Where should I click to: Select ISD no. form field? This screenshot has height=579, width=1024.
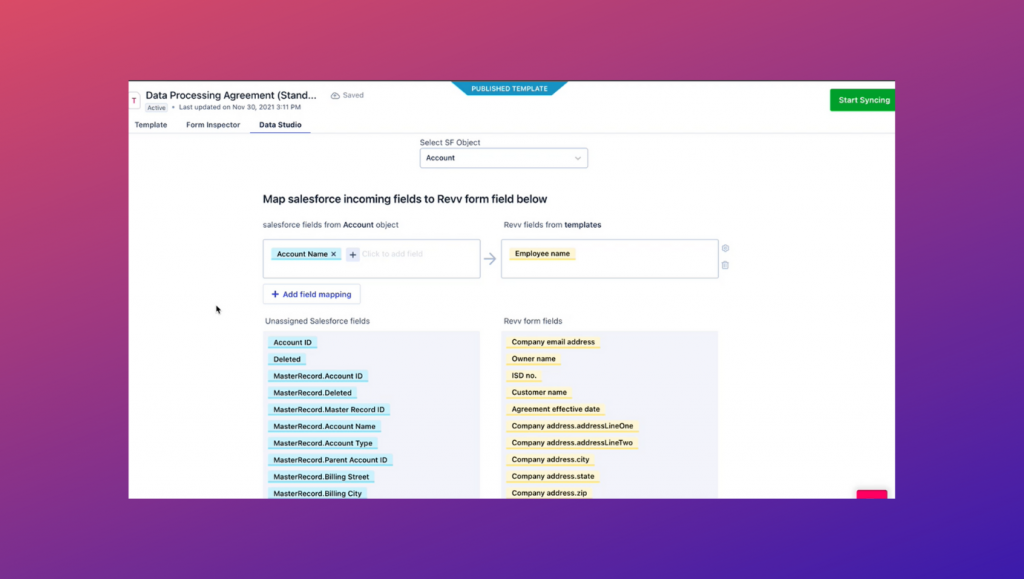pyautogui.click(x=524, y=375)
